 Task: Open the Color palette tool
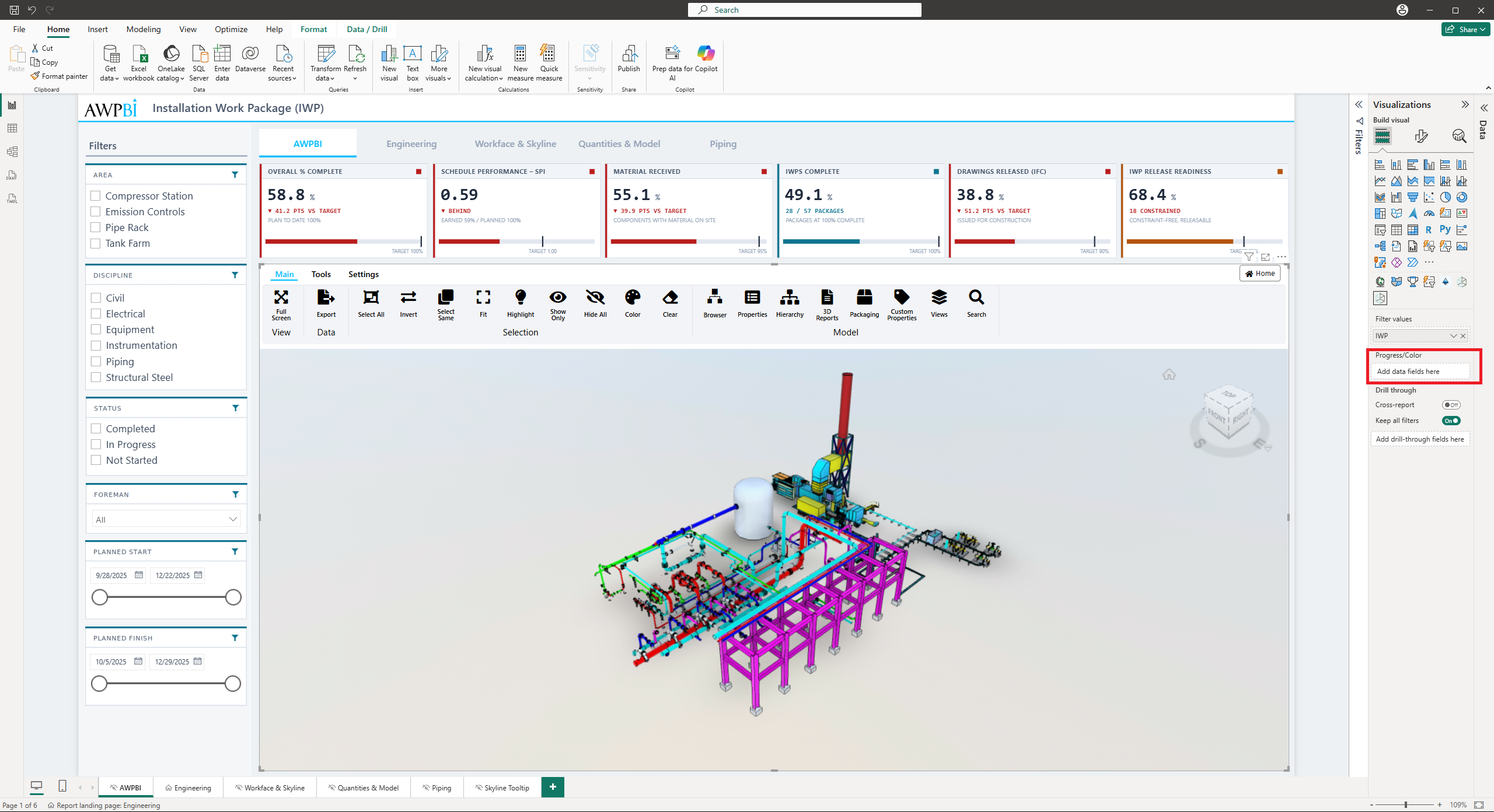point(633,303)
